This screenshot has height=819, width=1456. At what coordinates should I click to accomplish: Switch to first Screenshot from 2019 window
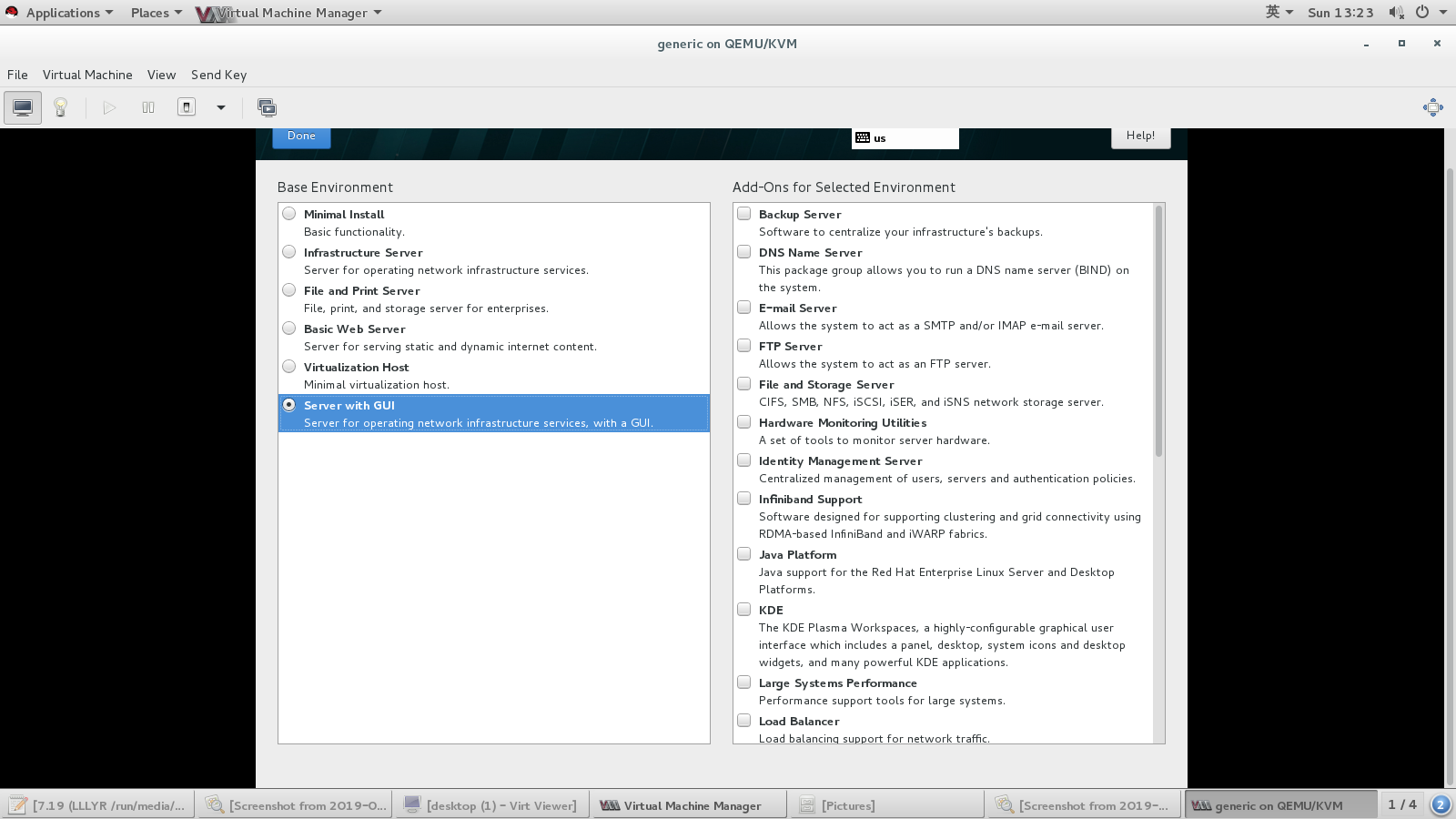(295, 805)
